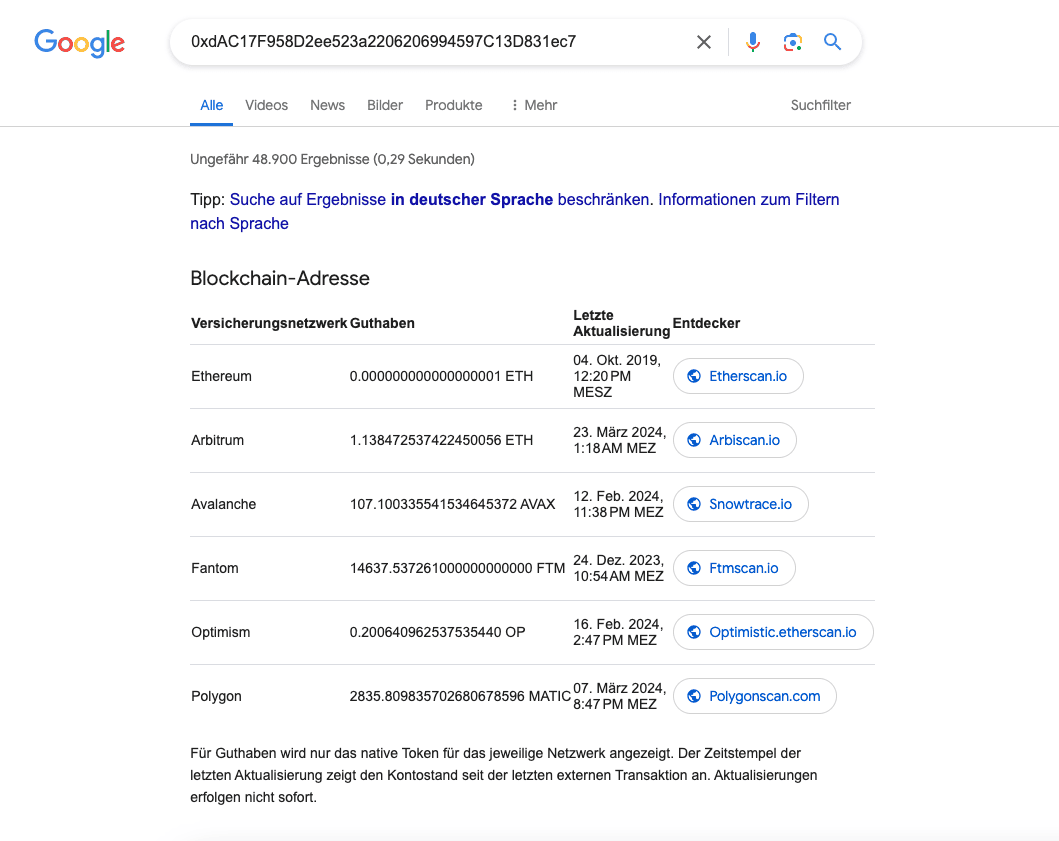The width and height of the screenshot is (1059, 841).
Task: Click the 24. Dez. 2023 update timestamp
Action: 619,568
